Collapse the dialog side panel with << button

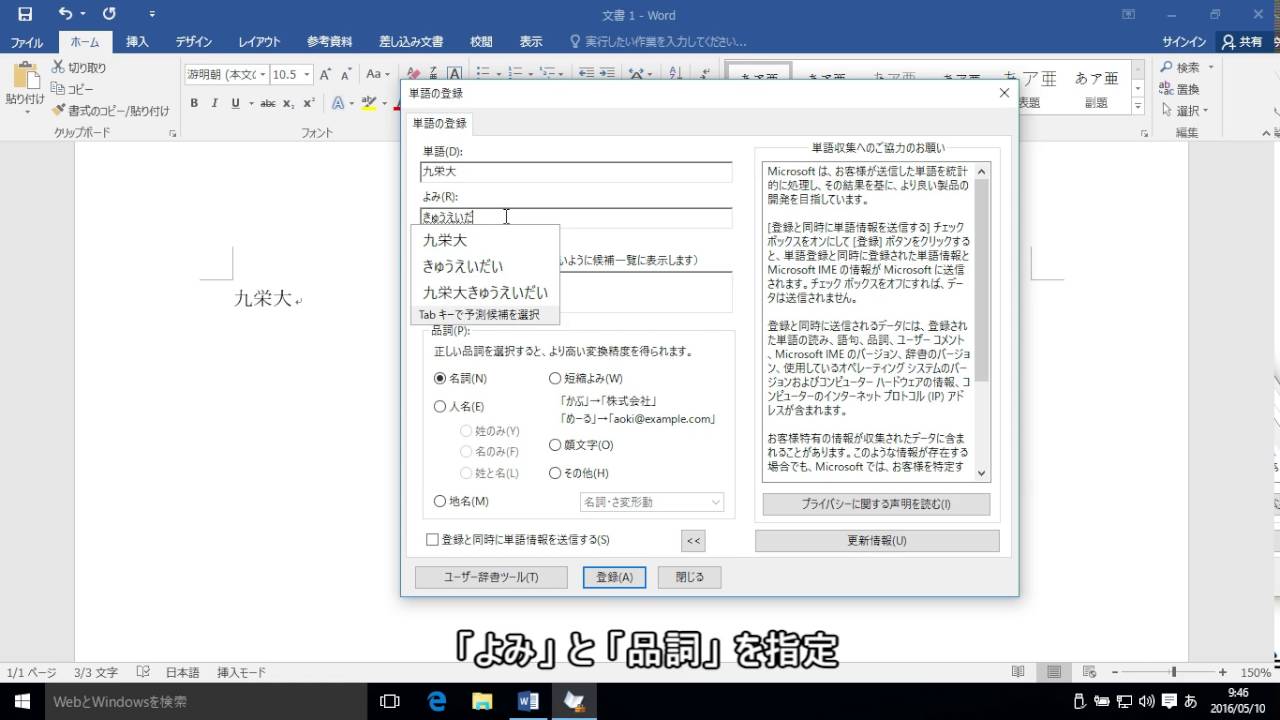693,541
